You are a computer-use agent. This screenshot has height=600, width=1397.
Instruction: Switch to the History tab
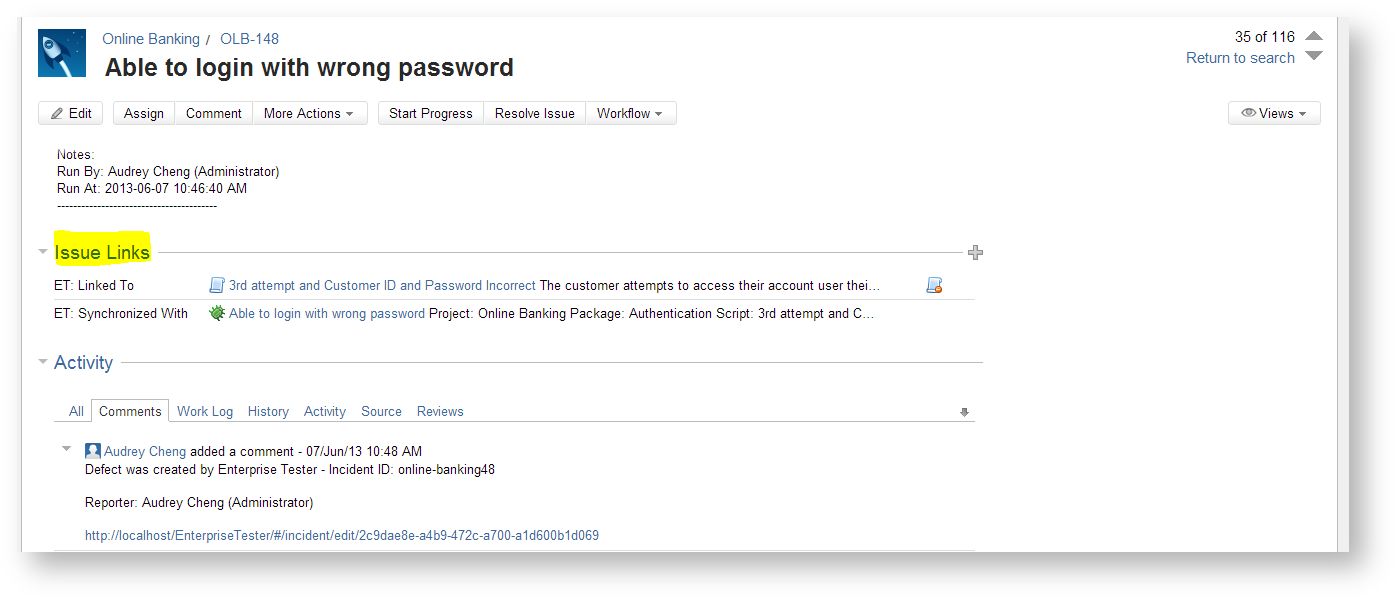268,411
